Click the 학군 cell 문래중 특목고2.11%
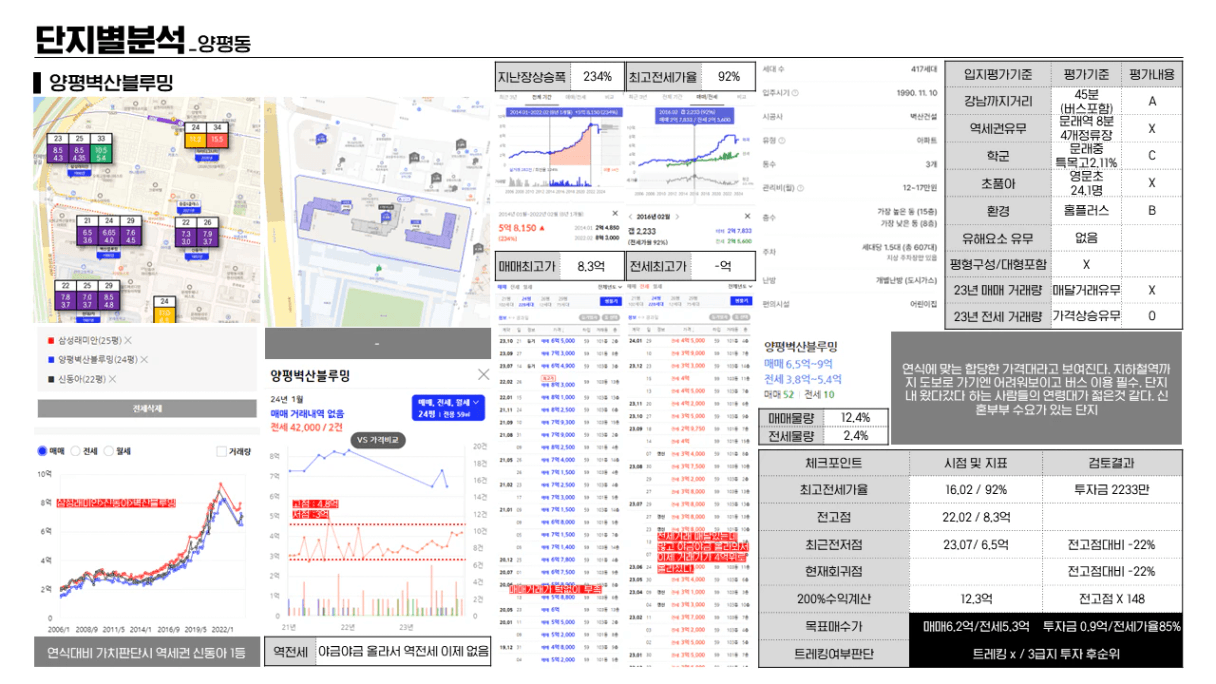Image resolution: width=1216 pixels, height=684 pixels. (1086, 156)
